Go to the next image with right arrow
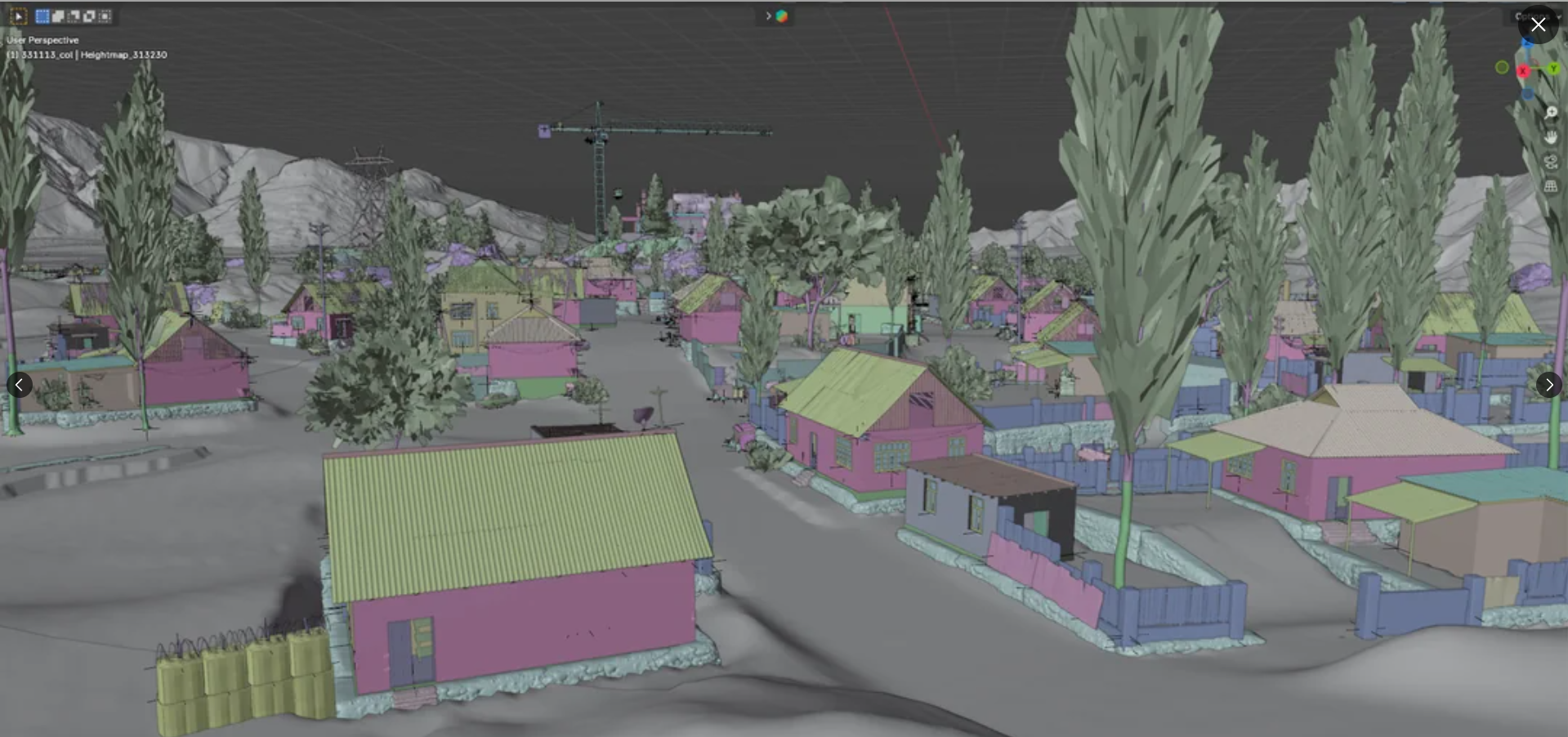 (1549, 385)
